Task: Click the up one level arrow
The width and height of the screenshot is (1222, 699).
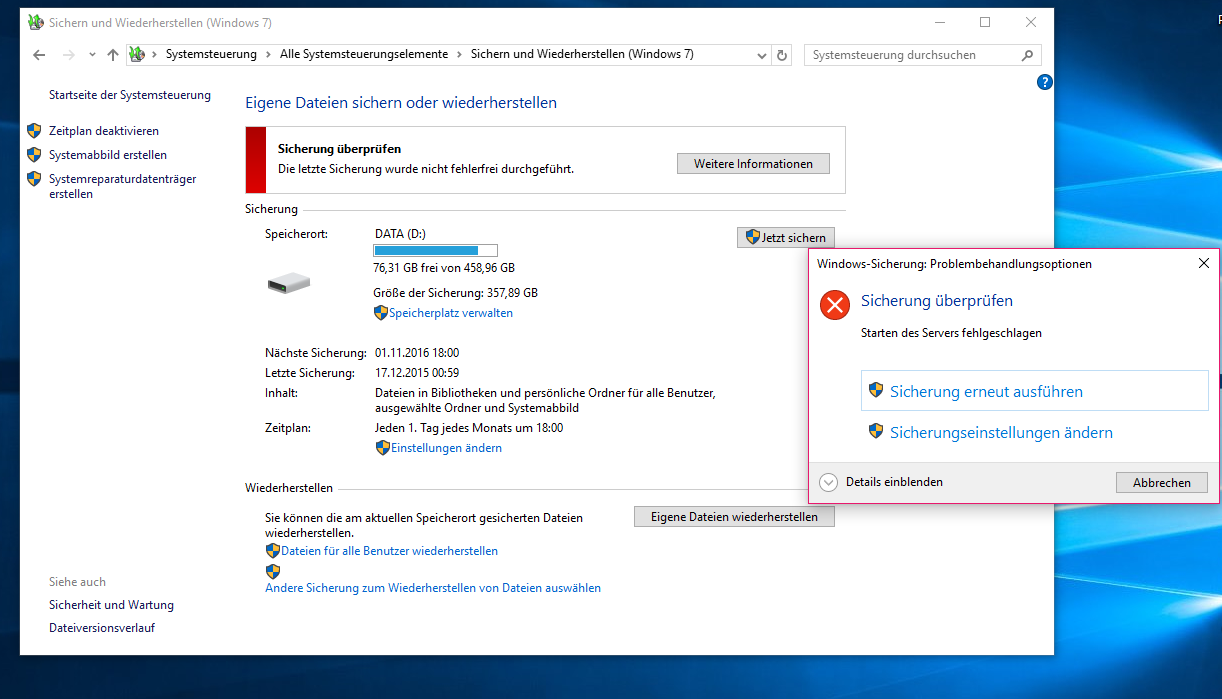Action: [x=113, y=55]
